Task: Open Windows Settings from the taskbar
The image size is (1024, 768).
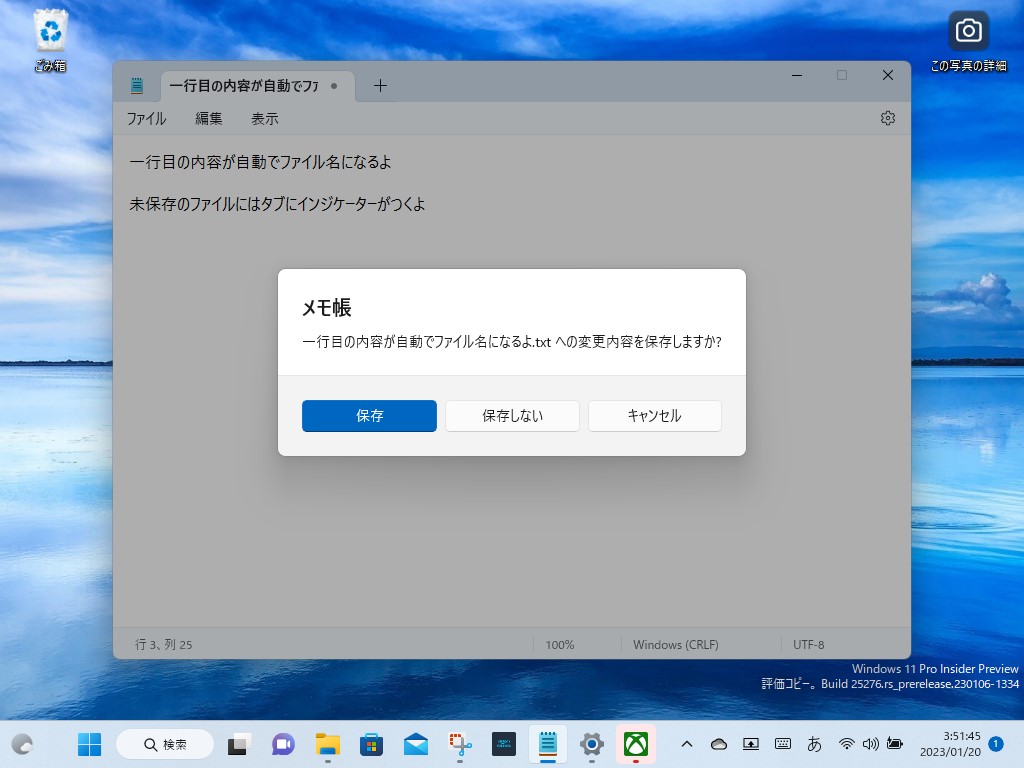Action: [x=592, y=744]
